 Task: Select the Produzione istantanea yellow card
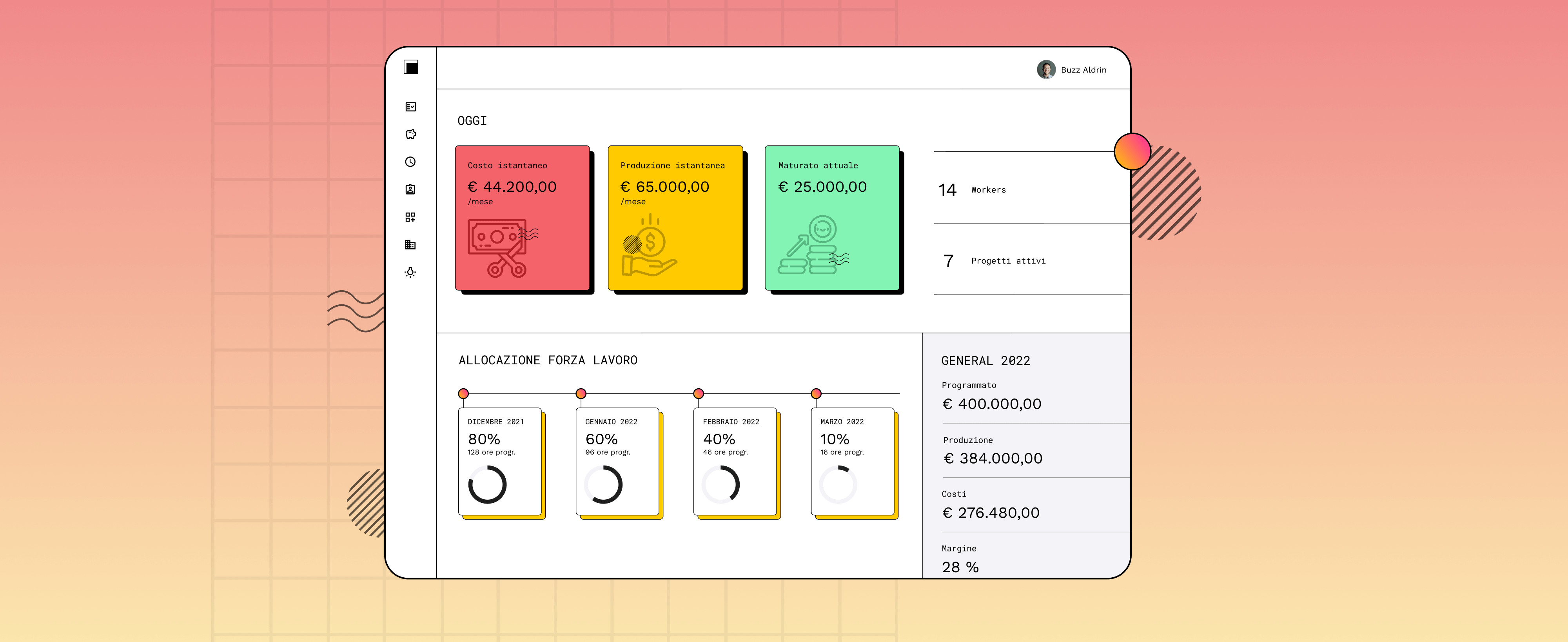tap(675, 217)
